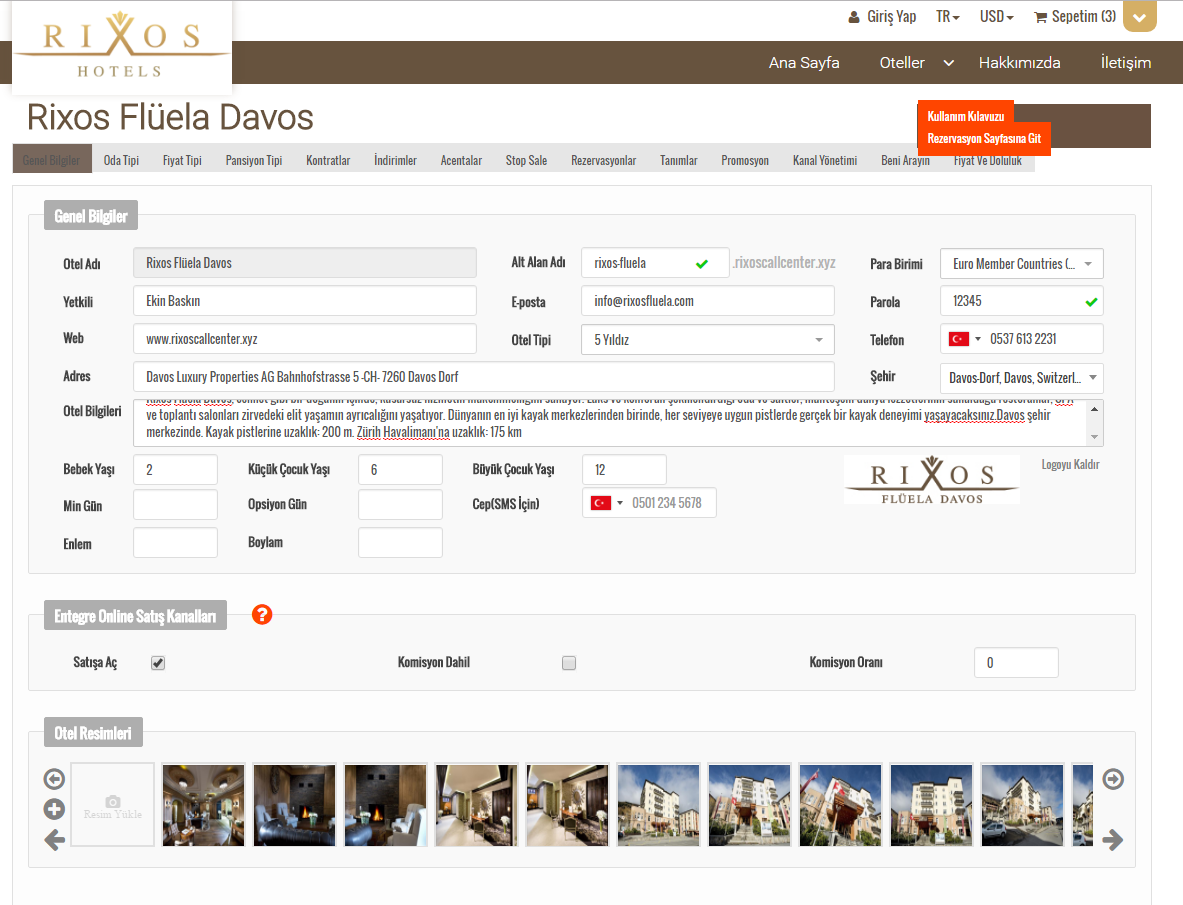
Task: Click the gray right arrow at gallery end
Action: [1113, 839]
